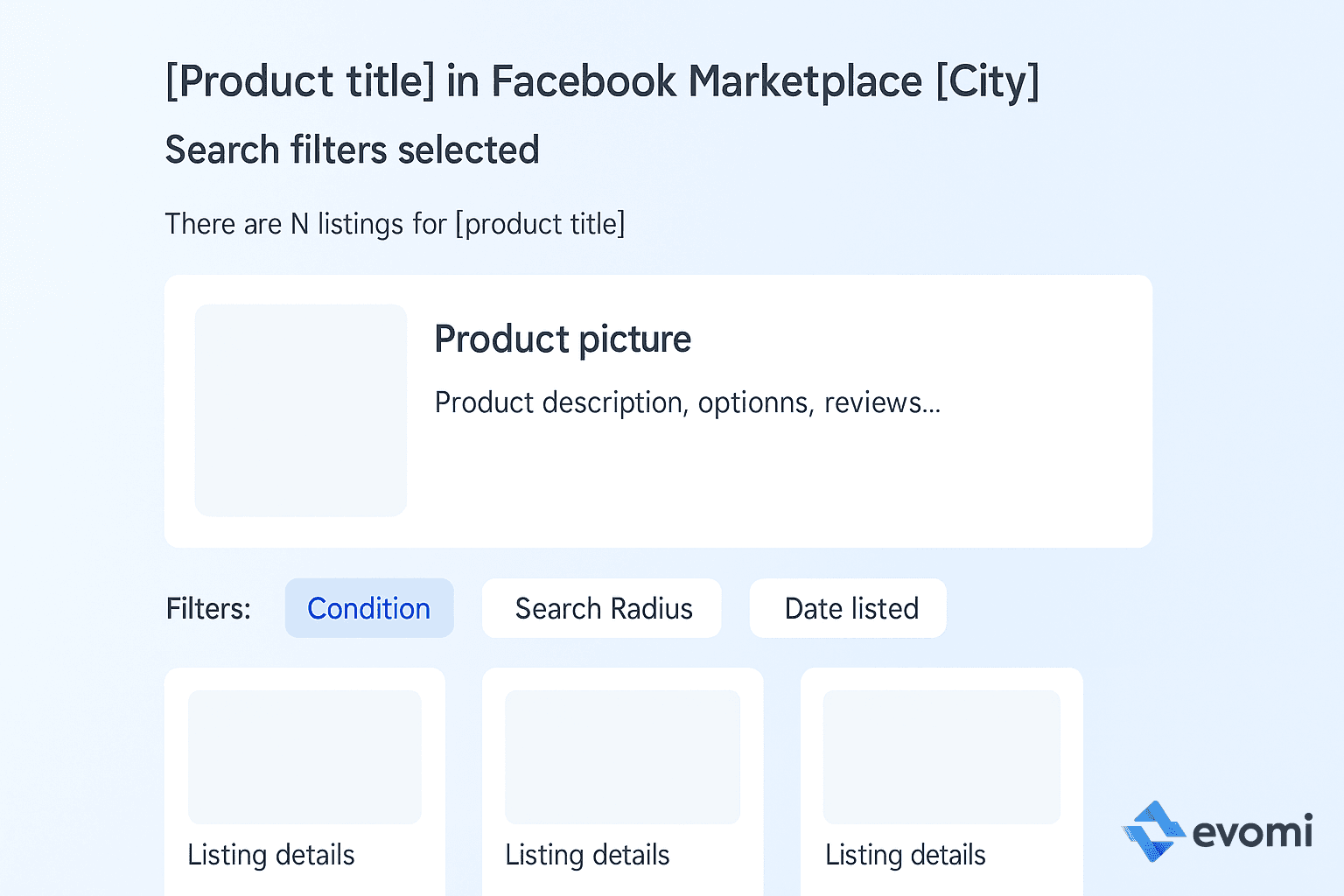Click the page title '[Product title] in Facebook Marketplace [City]'
The width and height of the screenshot is (1344, 896).
point(602,82)
